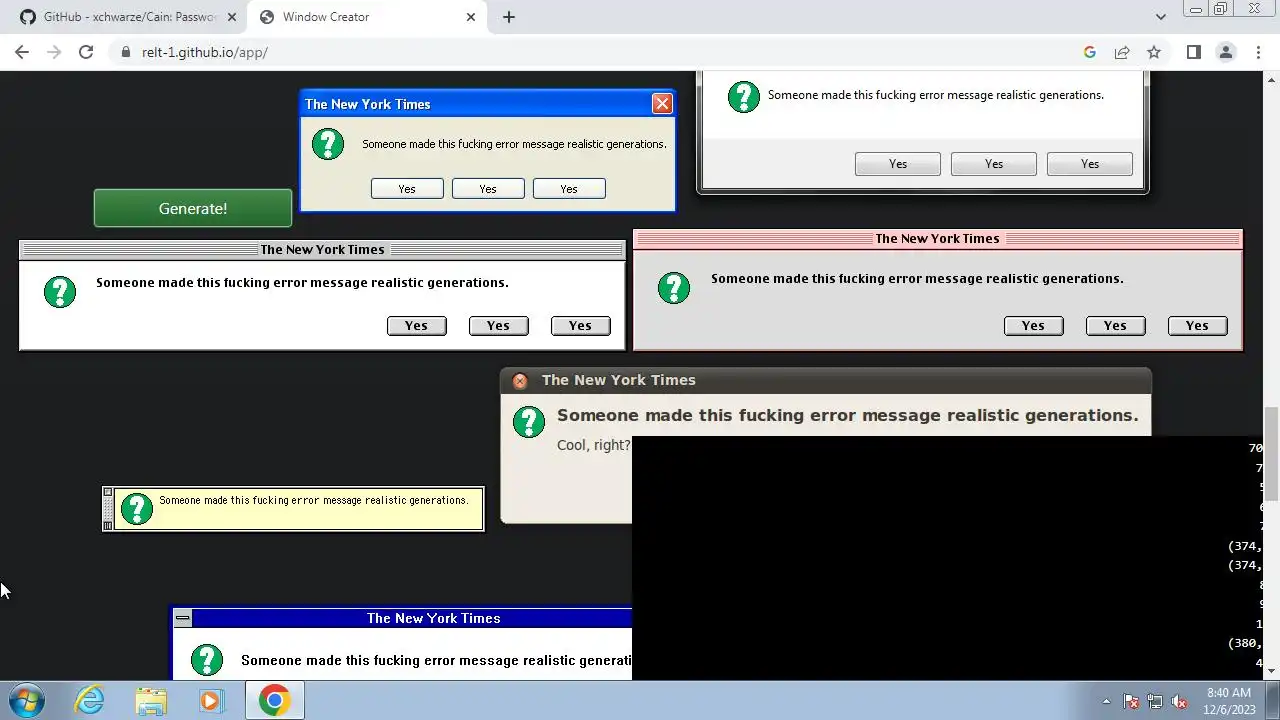The width and height of the screenshot is (1280, 720).
Task: Close the blue XP-style New York Times dialog
Action: click(662, 104)
